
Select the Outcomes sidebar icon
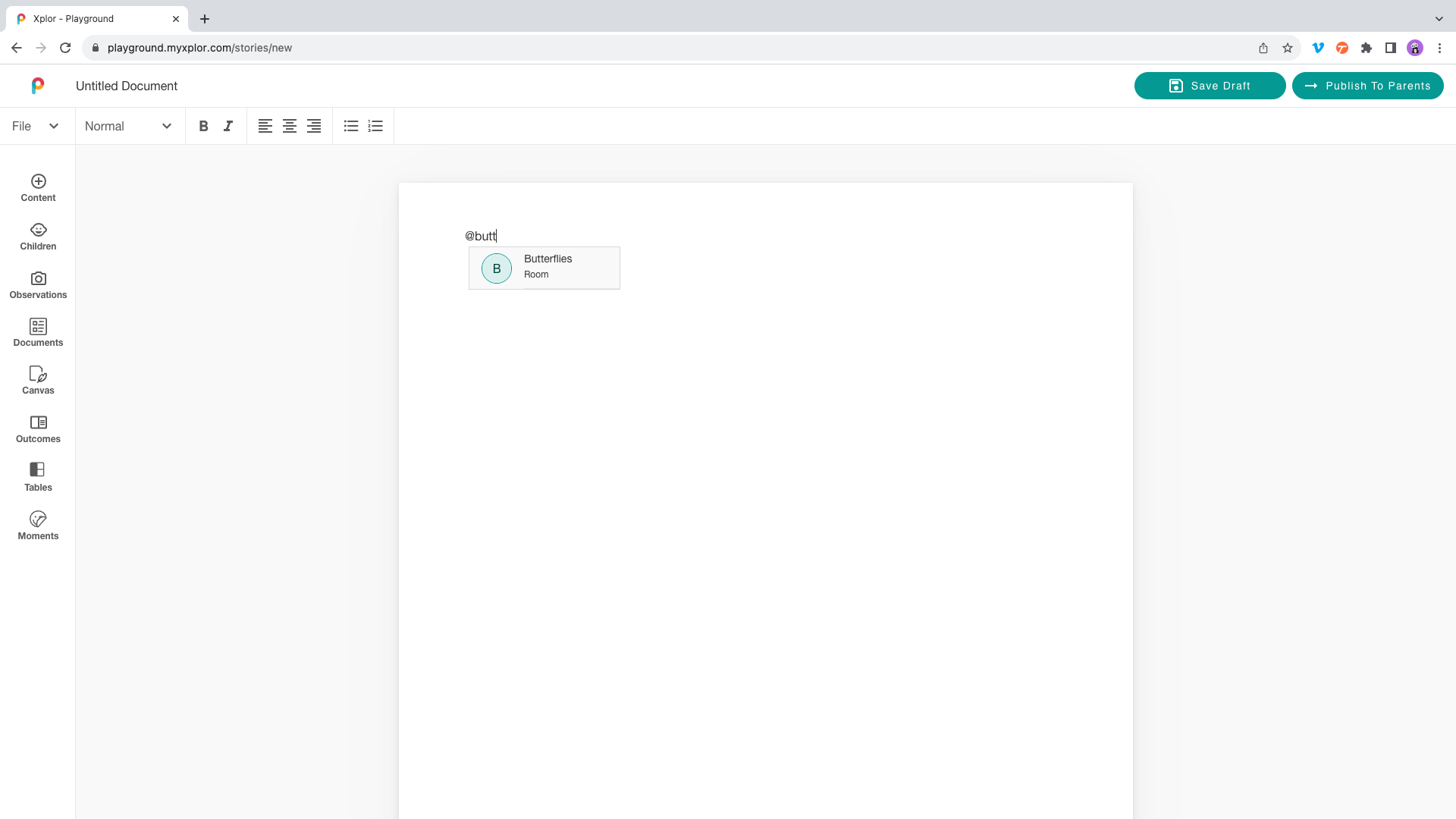click(38, 428)
